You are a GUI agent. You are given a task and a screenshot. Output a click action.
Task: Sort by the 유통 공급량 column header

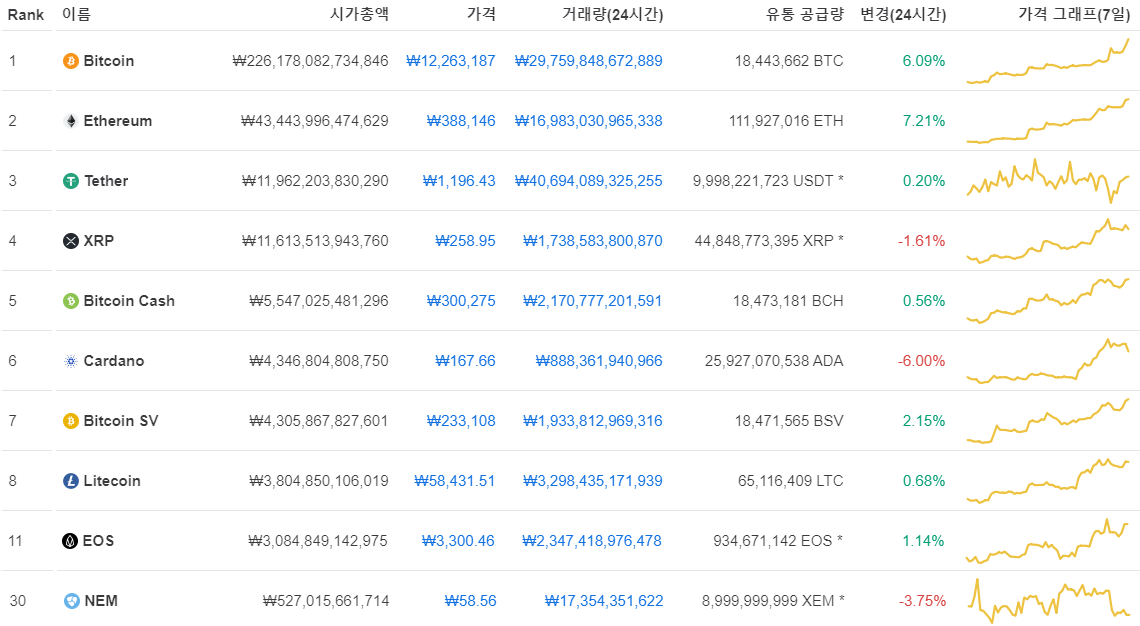[x=804, y=15]
